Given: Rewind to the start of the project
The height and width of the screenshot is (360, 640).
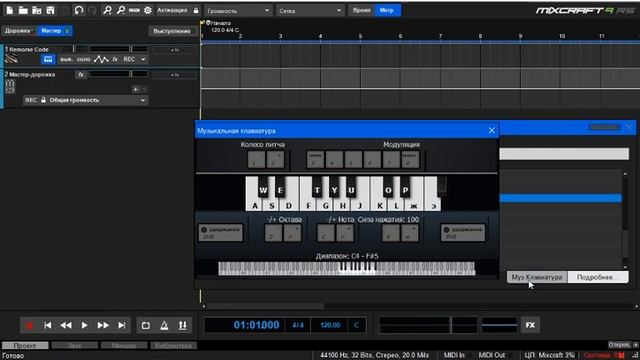Looking at the screenshot, I should pos(48,325).
